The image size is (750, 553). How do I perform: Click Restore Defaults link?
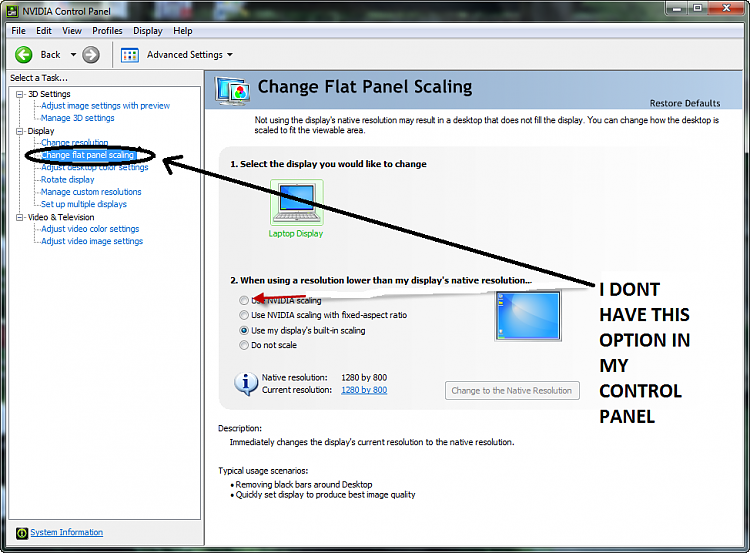[684, 103]
